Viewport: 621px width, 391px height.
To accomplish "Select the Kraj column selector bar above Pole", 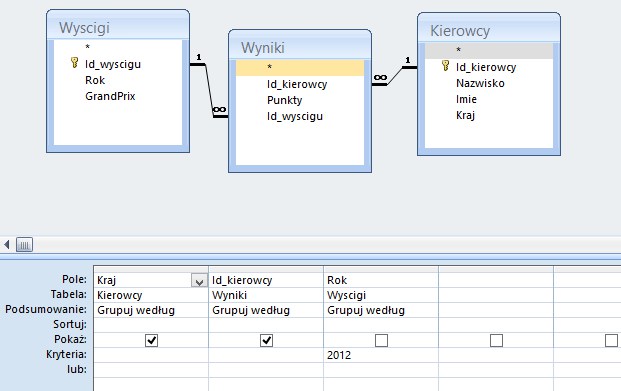I will coord(151,269).
